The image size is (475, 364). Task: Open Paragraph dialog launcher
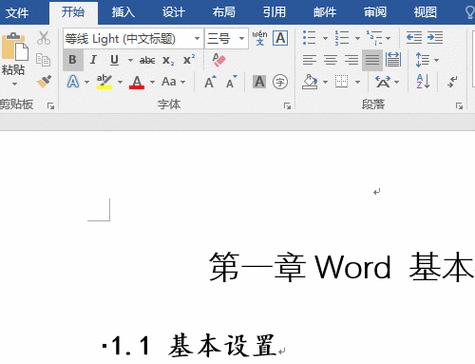pos(459,106)
